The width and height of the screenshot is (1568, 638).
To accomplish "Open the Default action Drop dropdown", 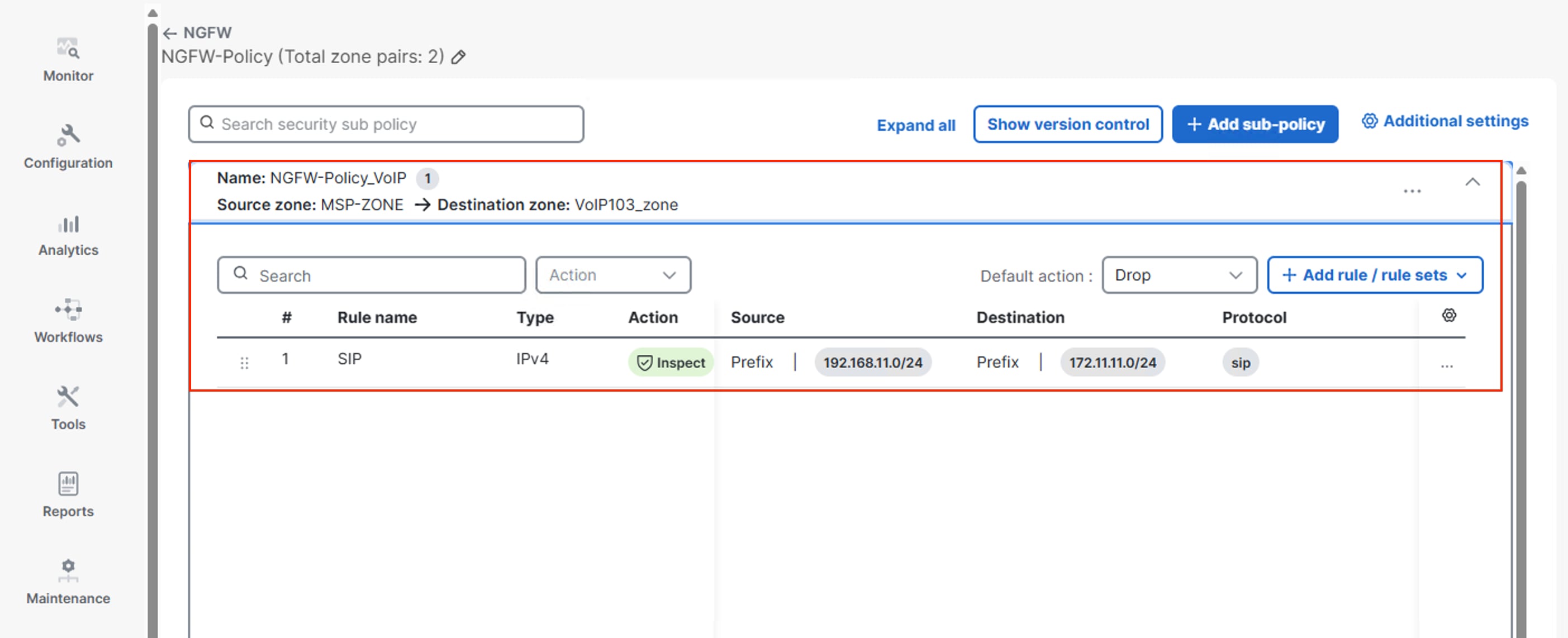I will tap(1179, 275).
